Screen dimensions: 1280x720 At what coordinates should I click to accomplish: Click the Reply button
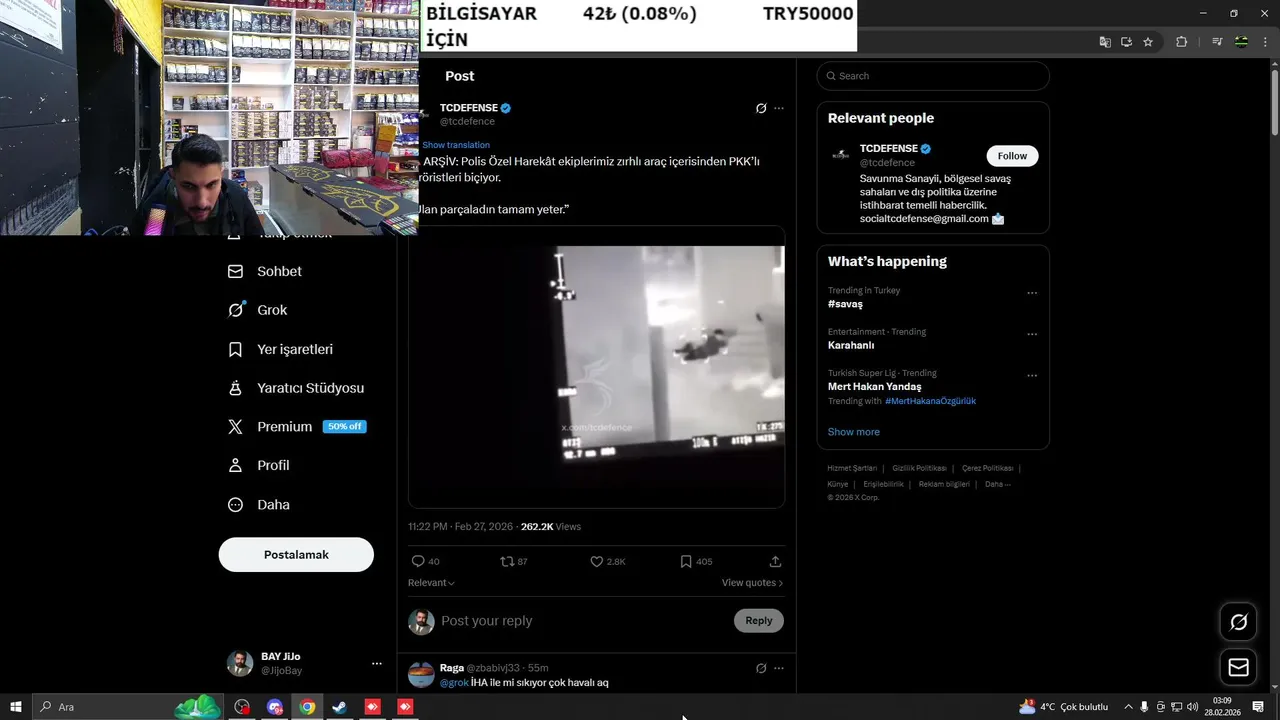coord(759,621)
